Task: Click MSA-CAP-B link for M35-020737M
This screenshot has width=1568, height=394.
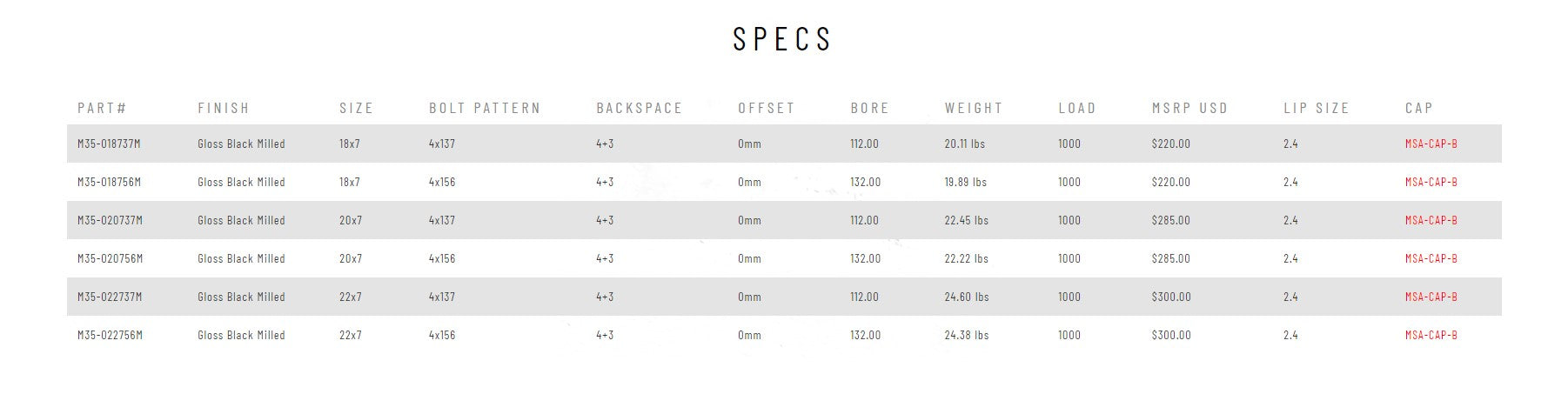Action: coord(1431,220)
